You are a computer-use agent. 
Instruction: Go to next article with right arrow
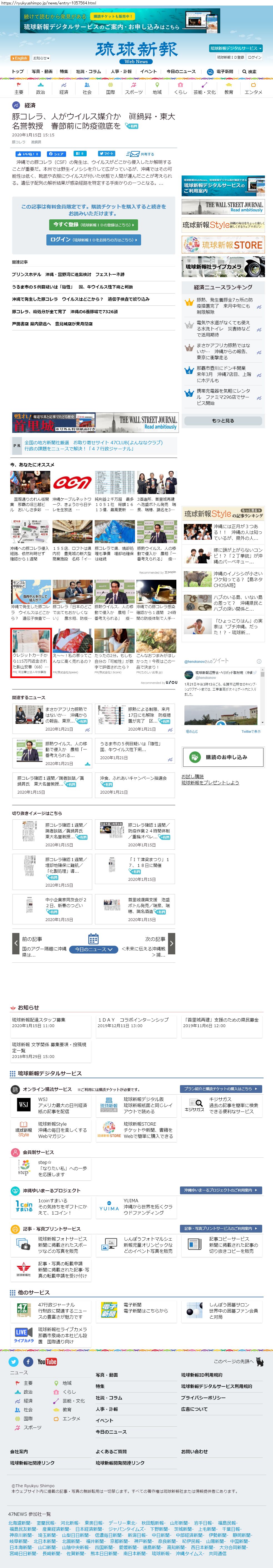(x=171, y=944)
